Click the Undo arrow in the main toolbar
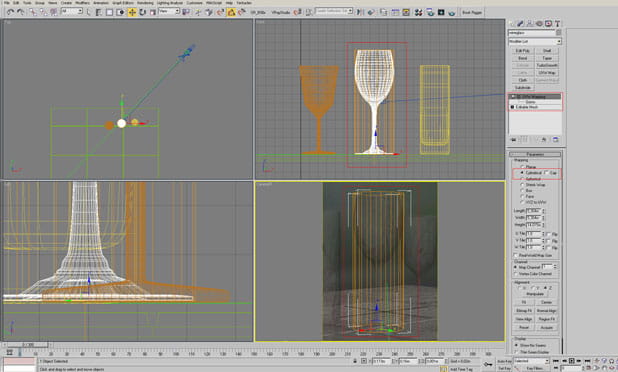This screenshot has height=372, width=618. (x=10, y=12)
